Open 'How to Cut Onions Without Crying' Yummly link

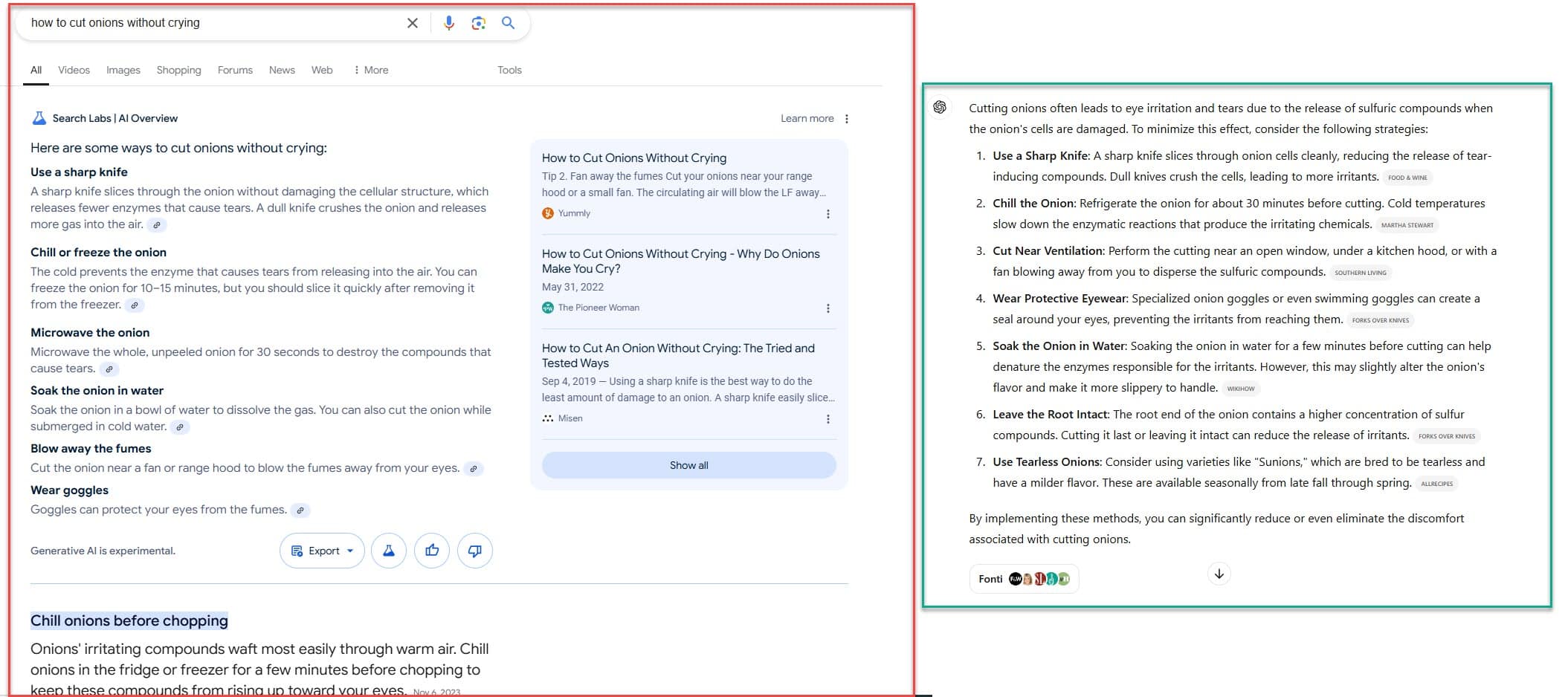pos(634,158)
